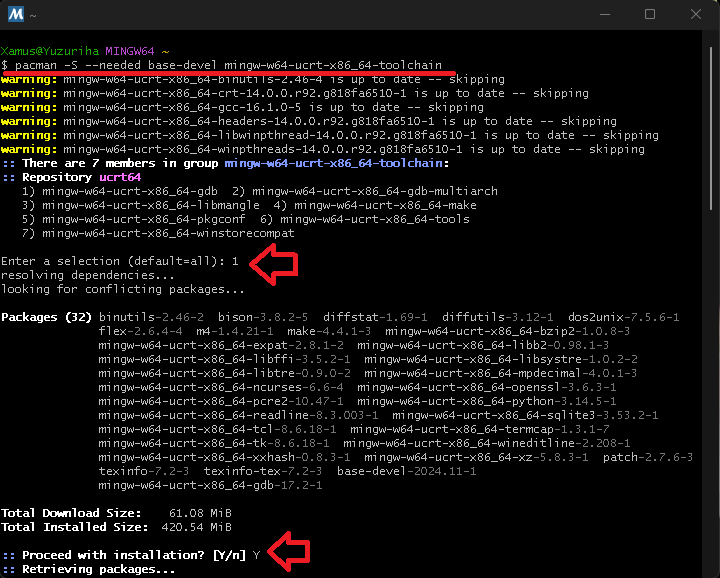Click the pacman -S --needed command line
The image size is (720, 578).
(221, 65)
